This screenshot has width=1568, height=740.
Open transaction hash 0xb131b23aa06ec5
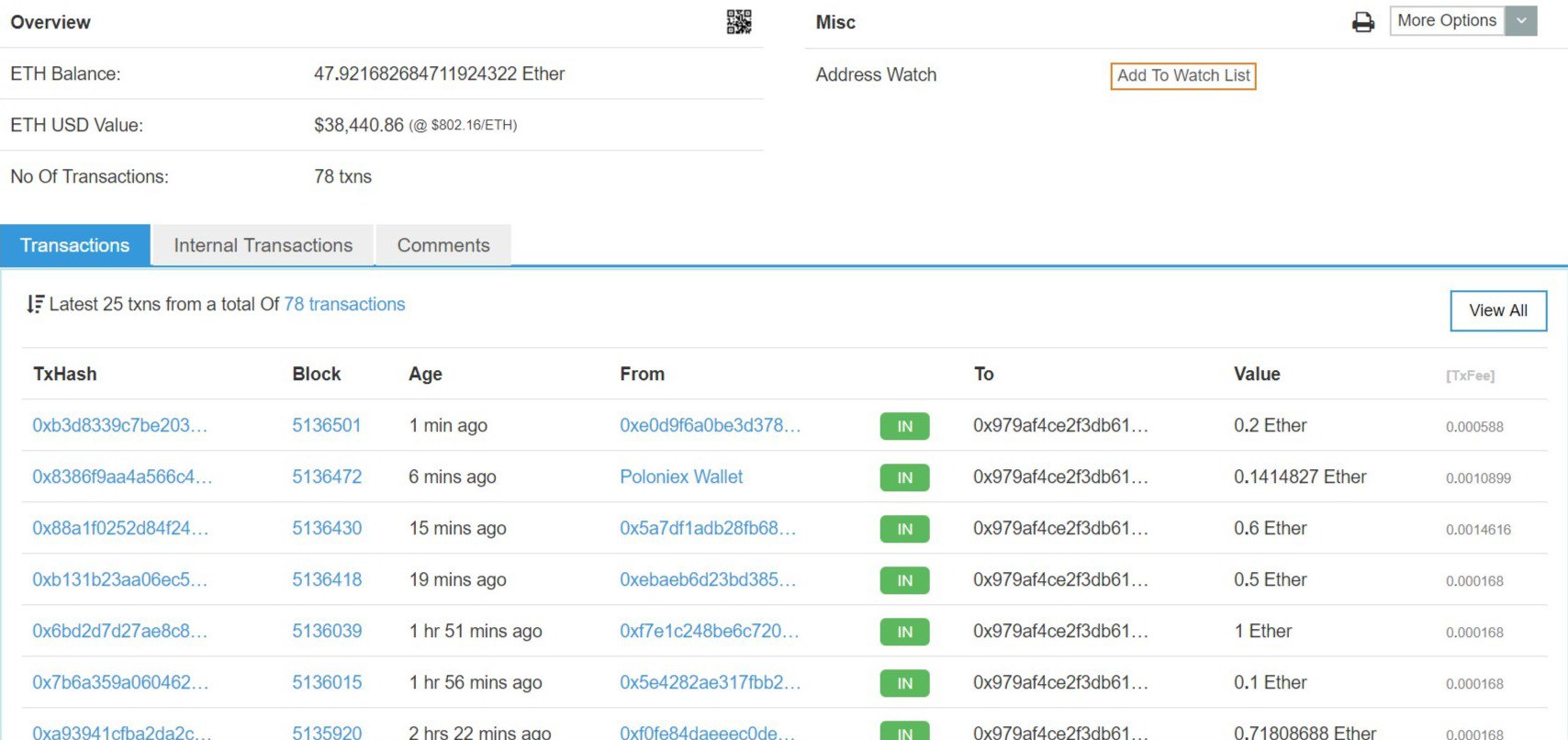(119, 579)
